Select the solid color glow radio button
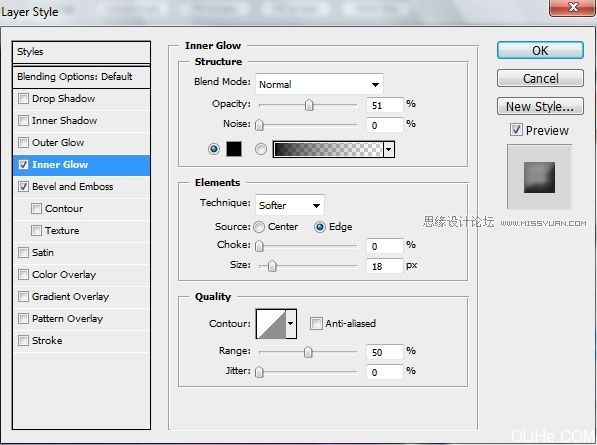 coord(214,149)
